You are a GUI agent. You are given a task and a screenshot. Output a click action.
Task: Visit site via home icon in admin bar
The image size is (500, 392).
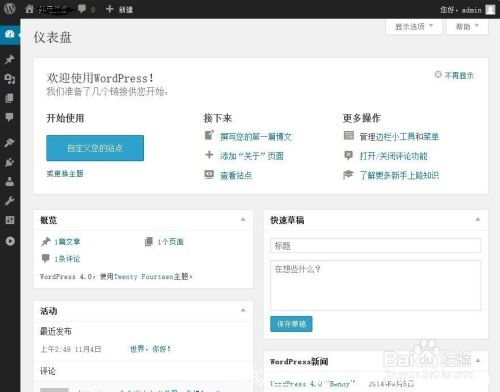click(29, 9)
